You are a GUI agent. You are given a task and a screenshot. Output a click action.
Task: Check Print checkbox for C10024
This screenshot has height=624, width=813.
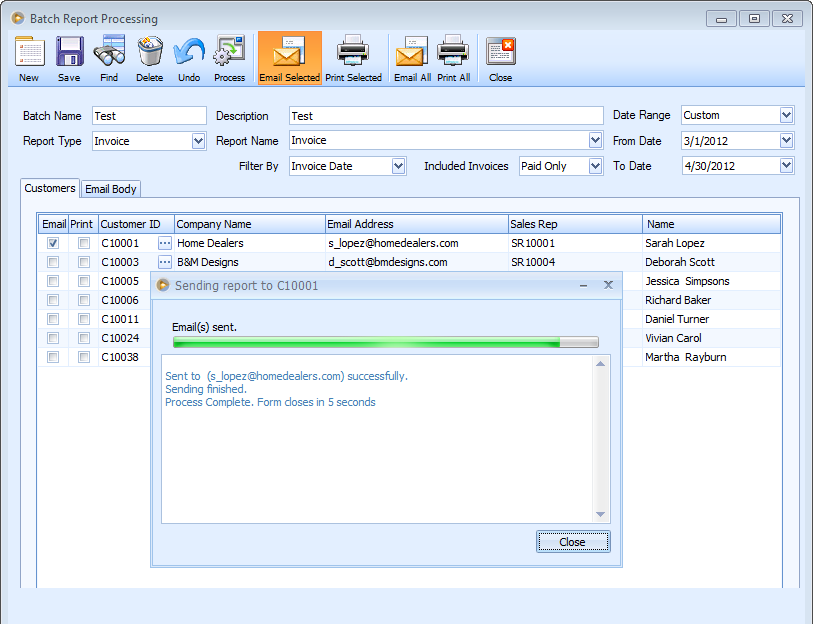point(83,338)
